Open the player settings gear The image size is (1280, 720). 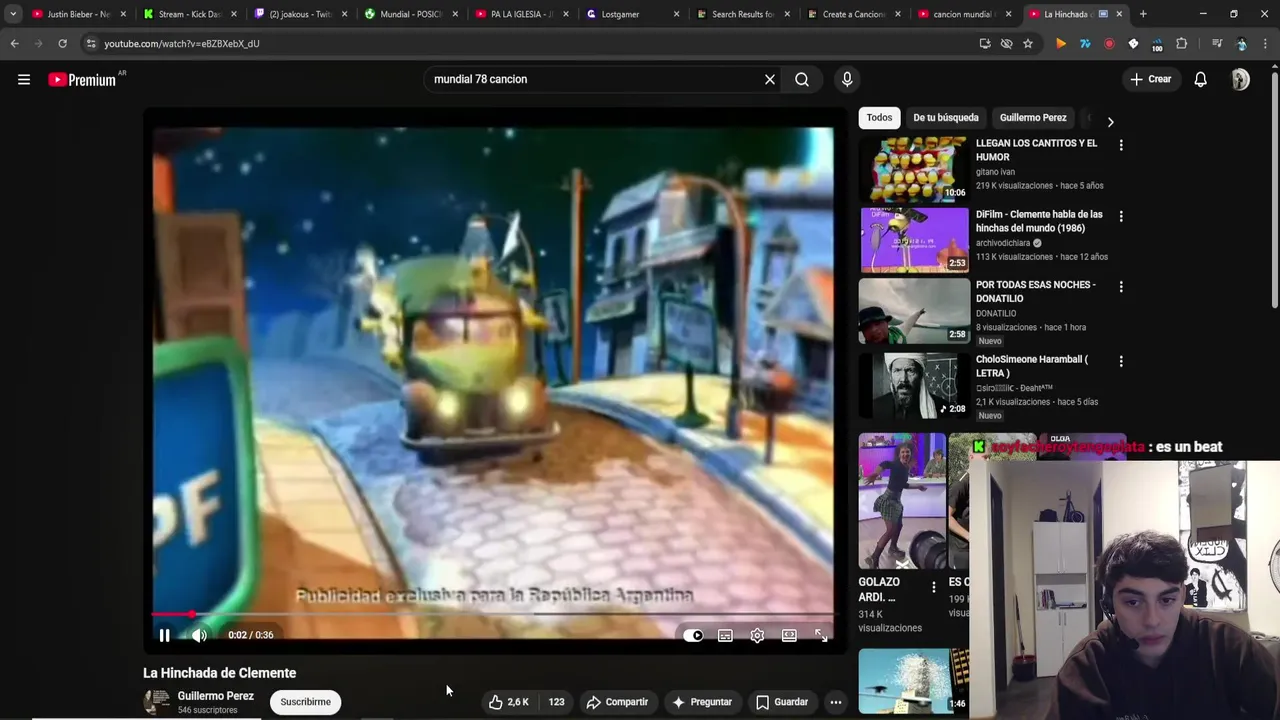pyautogui.click(x=757, y=635)
